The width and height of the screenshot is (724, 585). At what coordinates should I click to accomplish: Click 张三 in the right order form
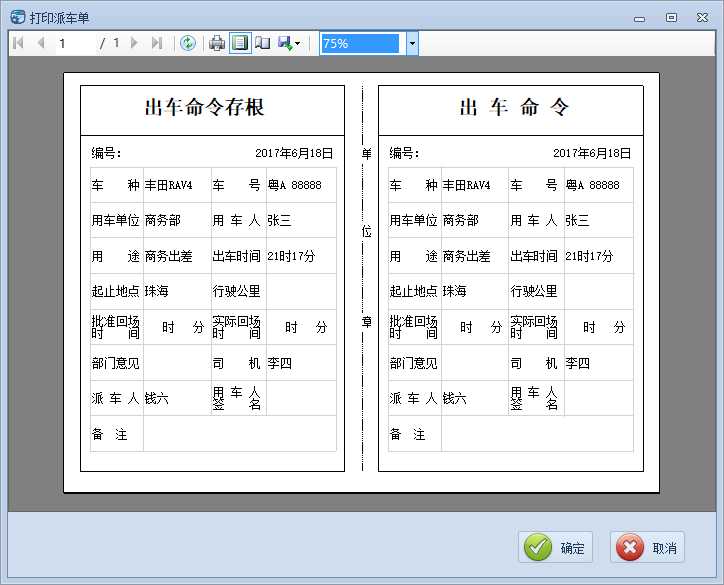coord(577,220)
